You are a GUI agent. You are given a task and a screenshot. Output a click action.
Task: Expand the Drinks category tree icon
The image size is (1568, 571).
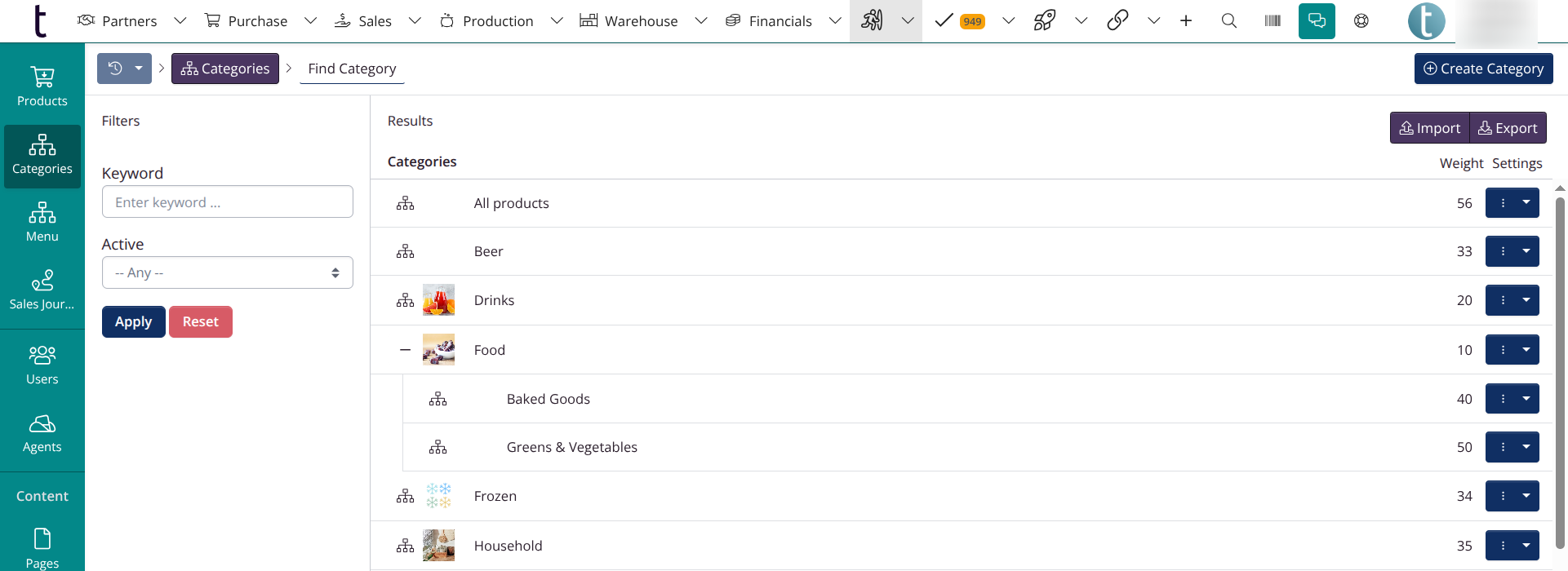[x=405, y=300]
